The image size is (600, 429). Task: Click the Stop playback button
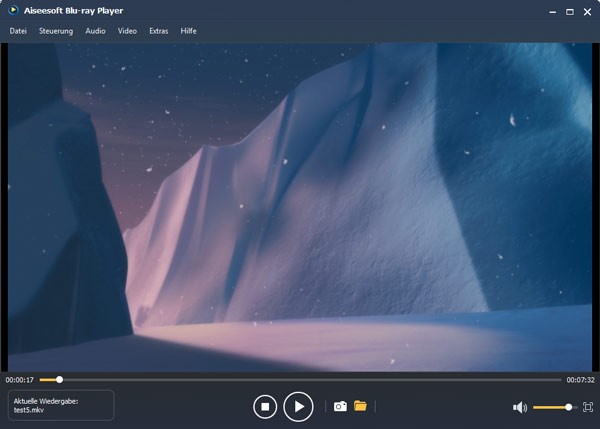click(264, 406)
